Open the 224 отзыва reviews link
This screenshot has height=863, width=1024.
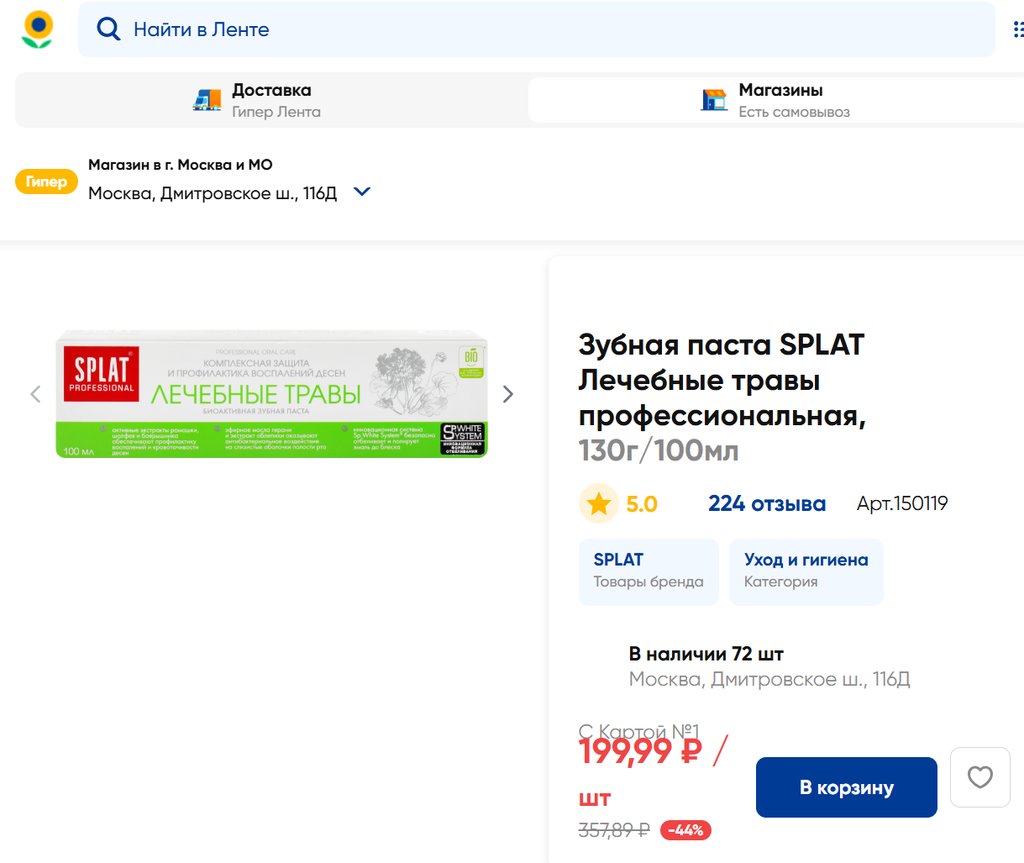(766, 504)
